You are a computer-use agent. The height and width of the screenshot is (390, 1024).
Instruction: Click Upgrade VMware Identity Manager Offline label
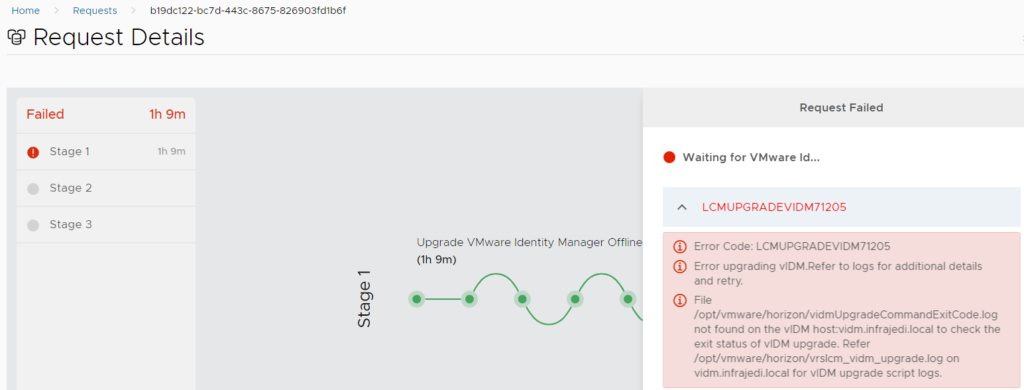pos(530,242)
